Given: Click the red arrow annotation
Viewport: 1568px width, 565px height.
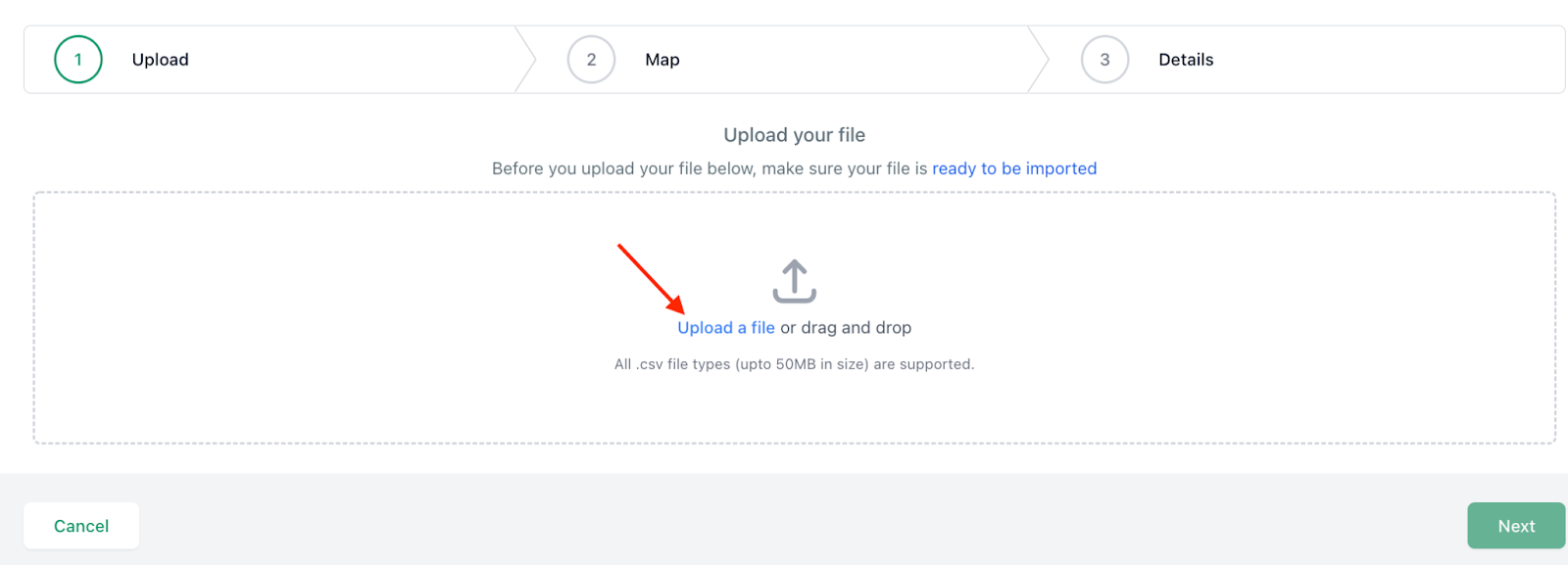Looking at the screenshot, I should (651, 279).
